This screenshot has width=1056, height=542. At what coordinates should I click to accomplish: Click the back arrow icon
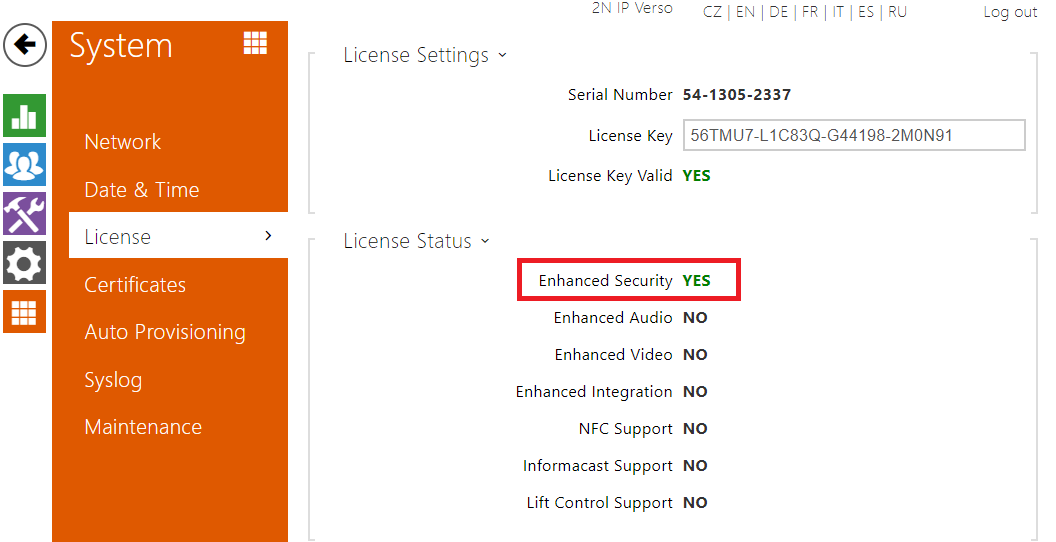coord(25,46)
